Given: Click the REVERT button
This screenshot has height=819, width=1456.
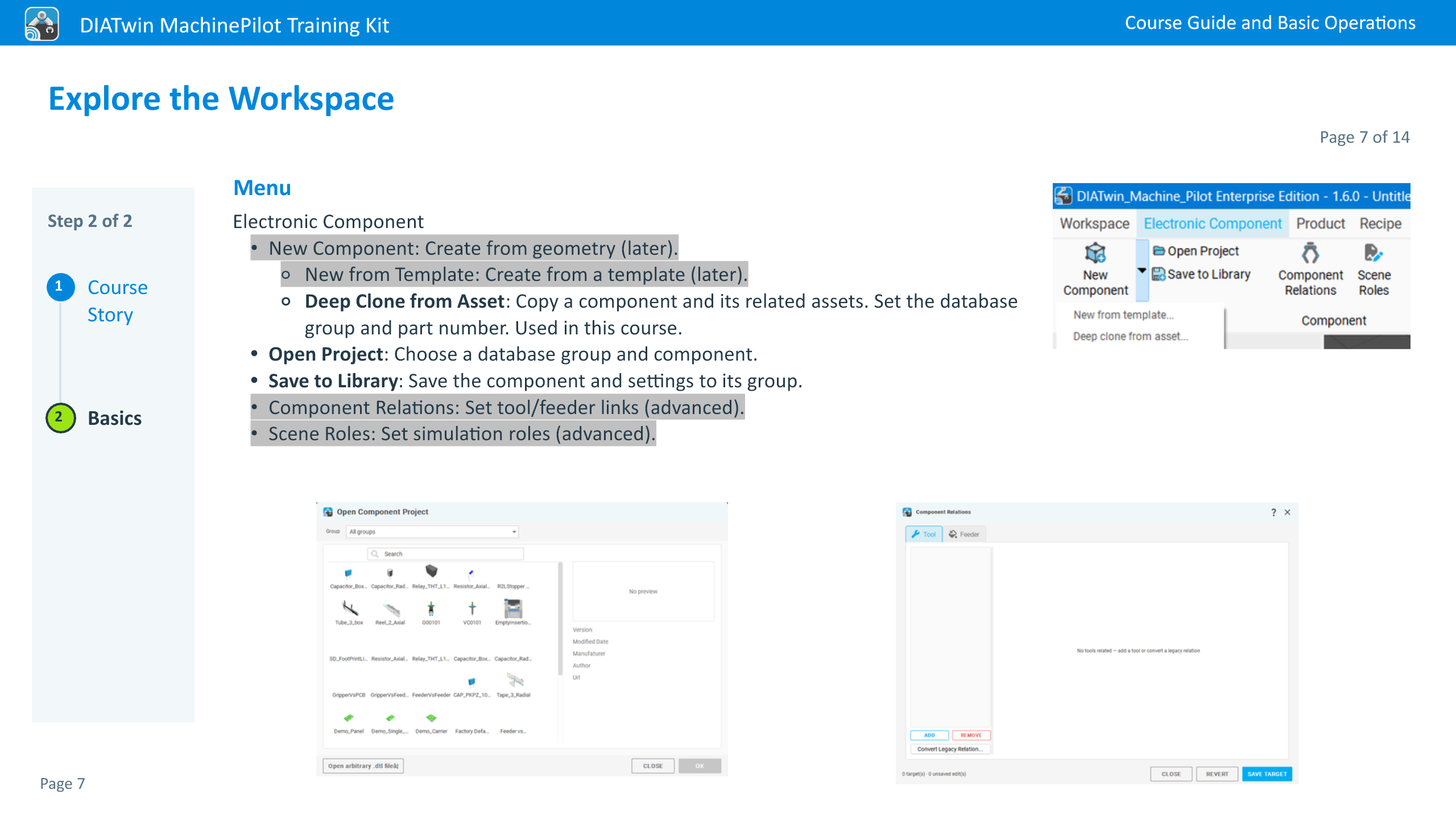Looking at the screenshot, I should click(x=1217, y=774).
